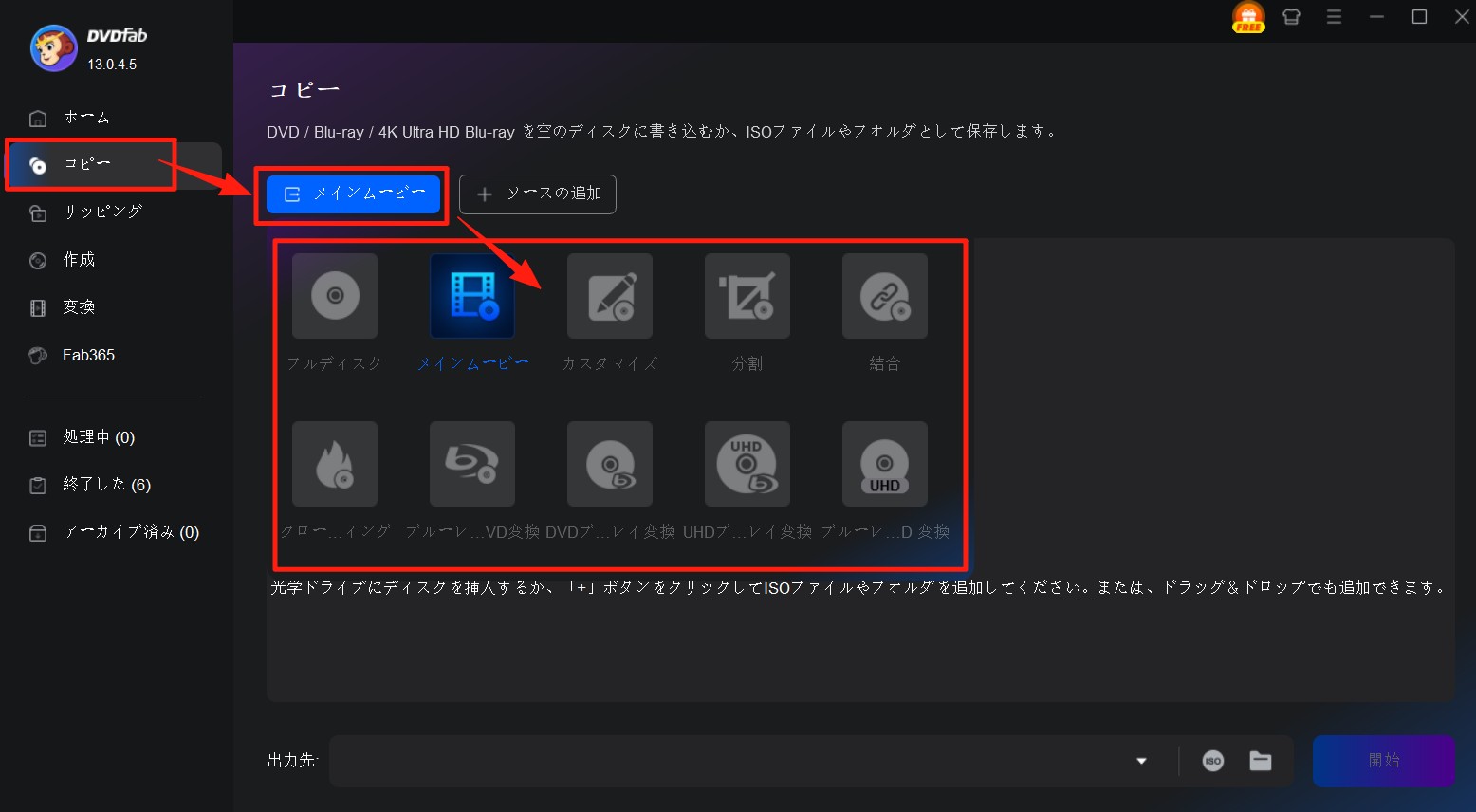Maximize the DVDFab window
This screenshot has width=1476, height=812.
pos(1419,17)
